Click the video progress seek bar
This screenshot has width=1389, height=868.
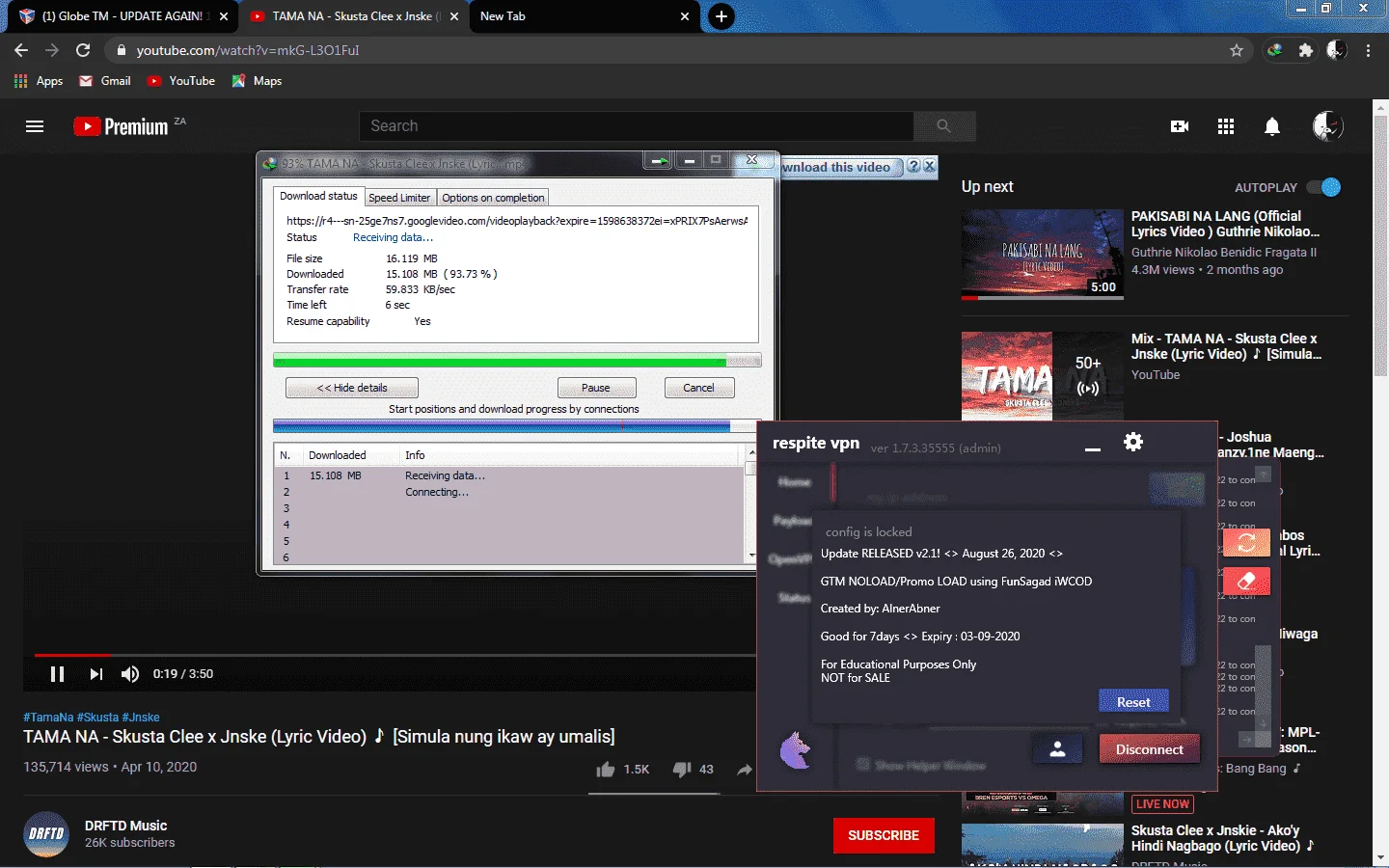395,655
